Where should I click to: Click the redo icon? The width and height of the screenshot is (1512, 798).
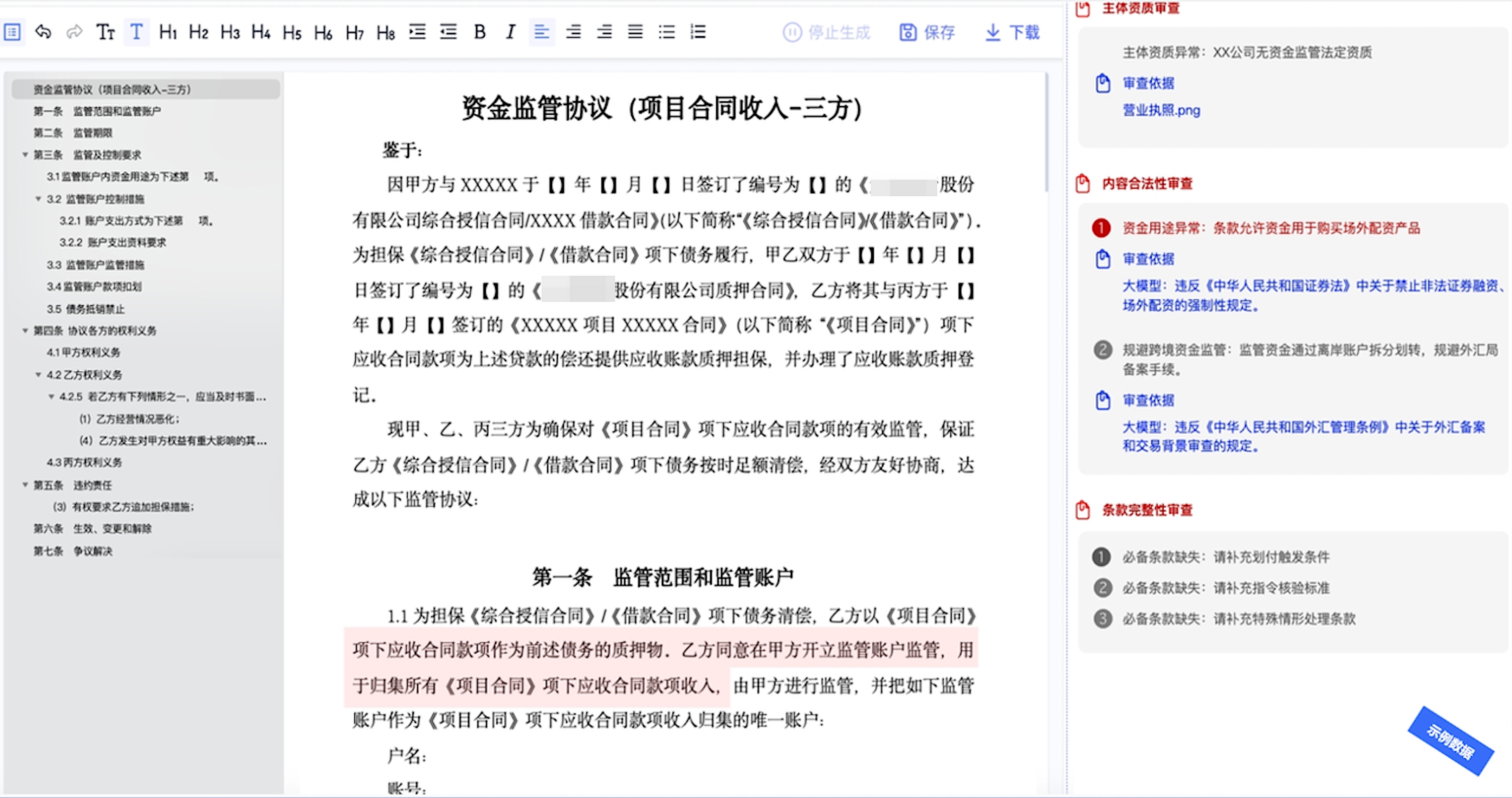click(x=74, y=32)
